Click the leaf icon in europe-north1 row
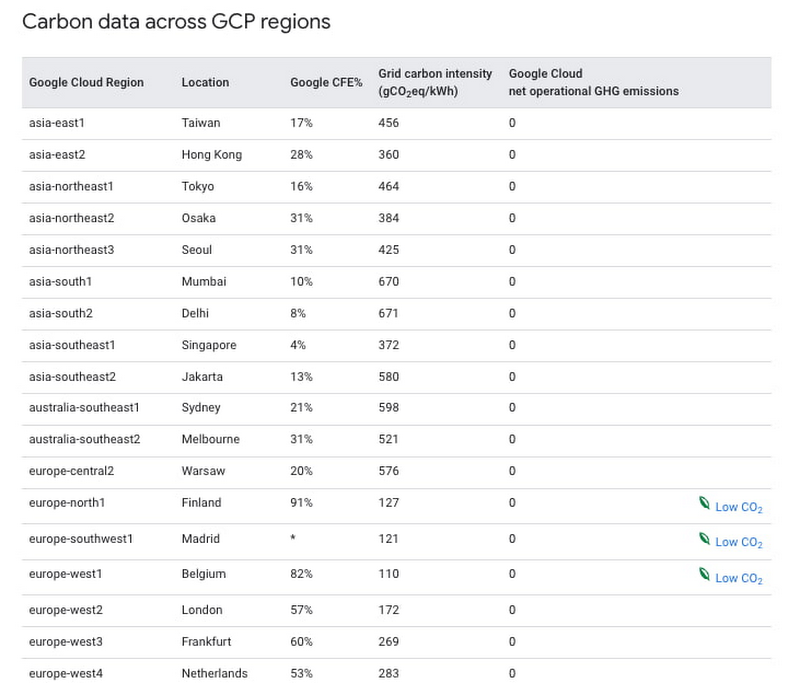Image resolution: width=800 pixels, height=683 pixels. pyautogui.click(x=704, y=503)
